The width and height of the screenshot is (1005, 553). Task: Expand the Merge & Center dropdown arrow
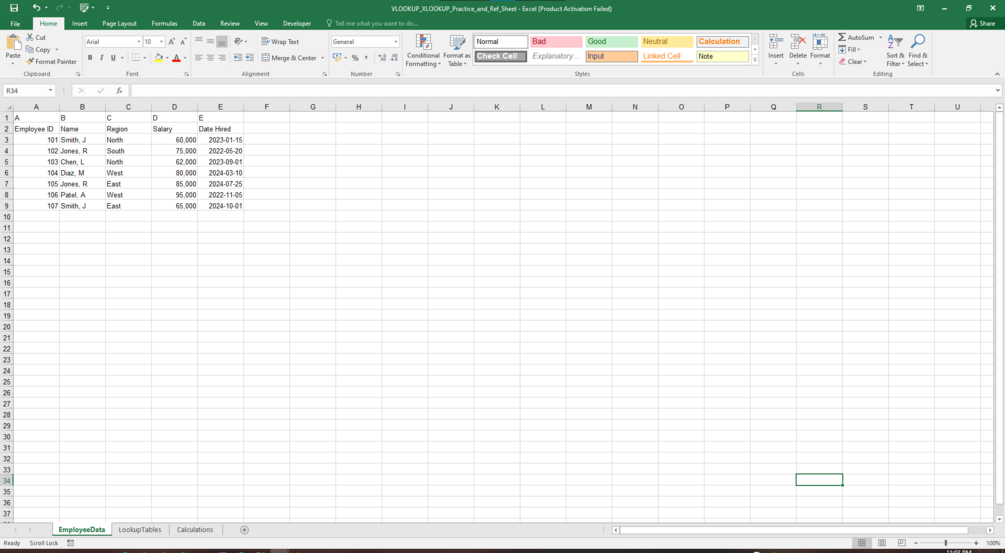[x=322, y=58]
